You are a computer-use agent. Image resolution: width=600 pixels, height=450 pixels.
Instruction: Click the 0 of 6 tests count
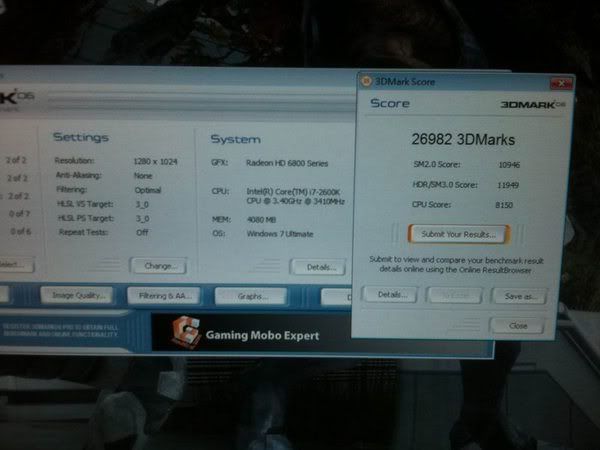pyautogui.click(x=21, y=232)
